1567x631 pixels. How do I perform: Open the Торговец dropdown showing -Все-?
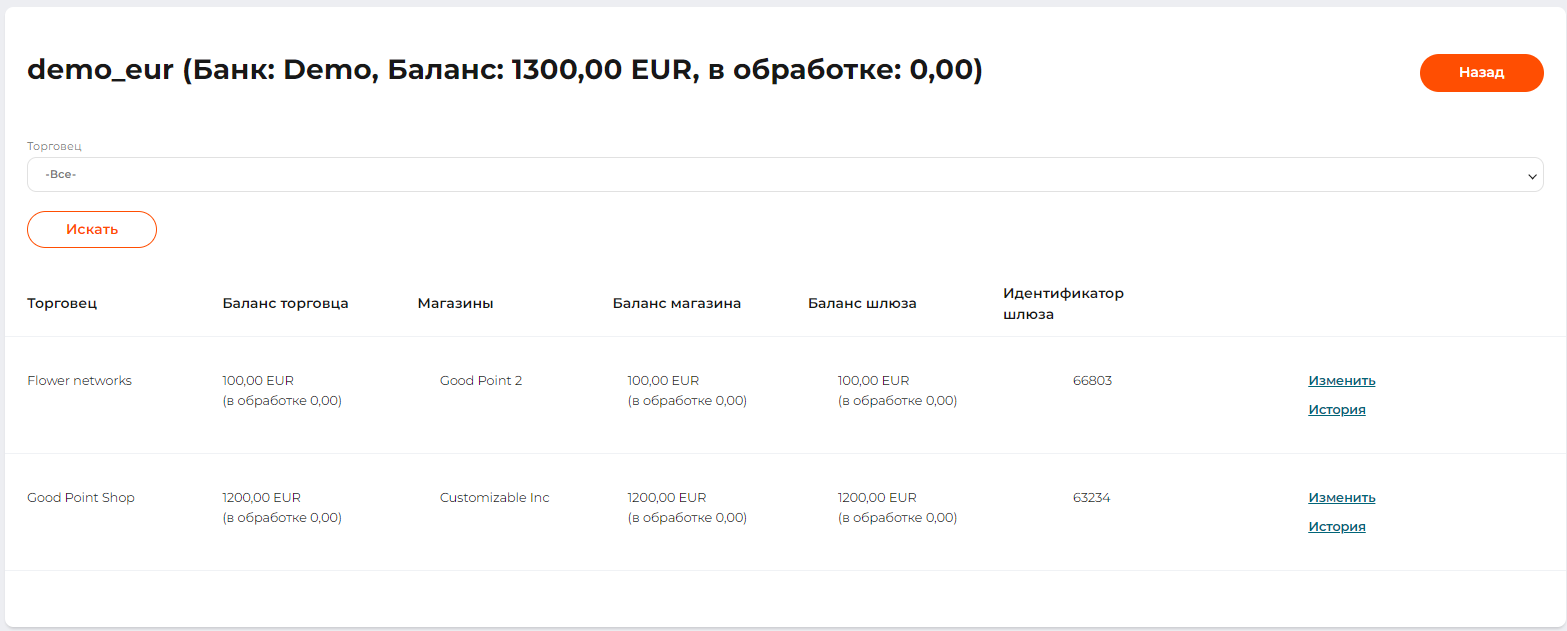(784, 175)
